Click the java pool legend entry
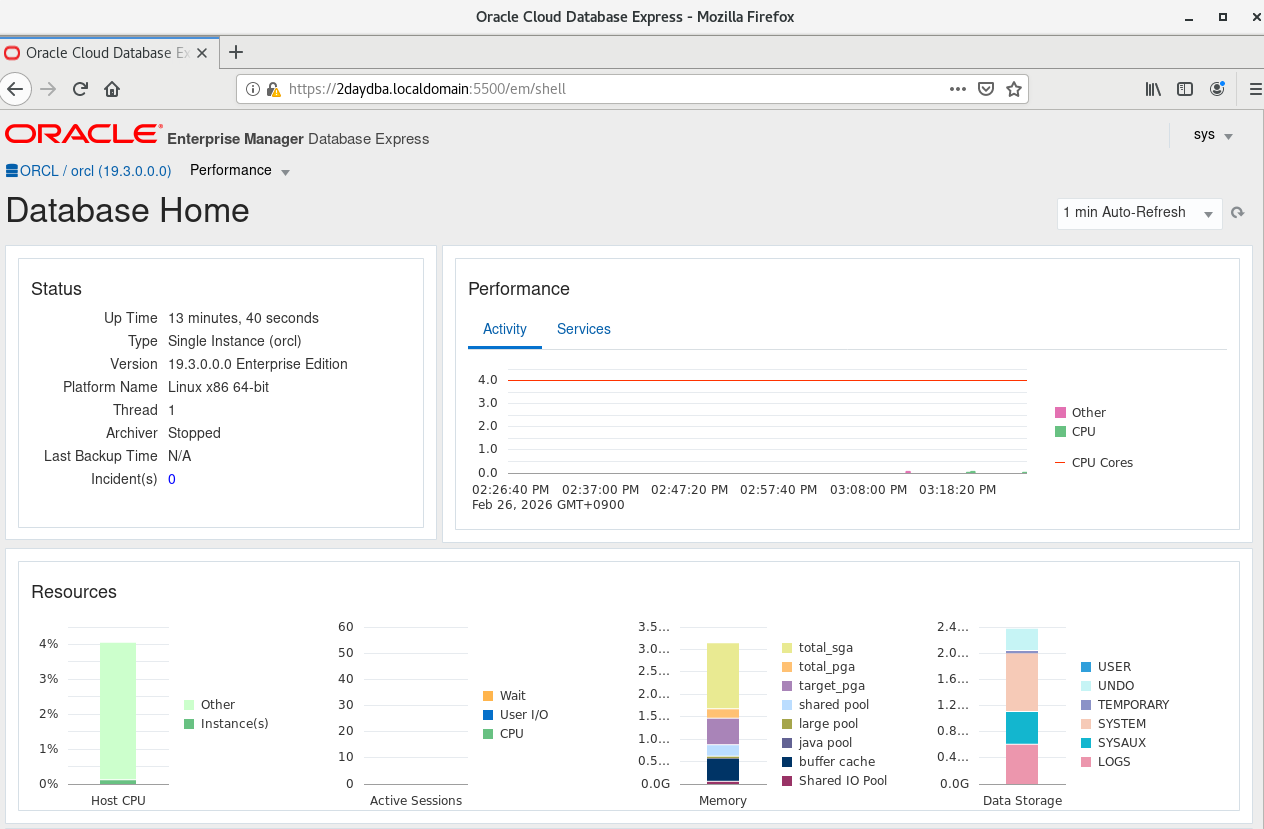The height and width of the screenshot is (829, 1264). coord(817,743)
